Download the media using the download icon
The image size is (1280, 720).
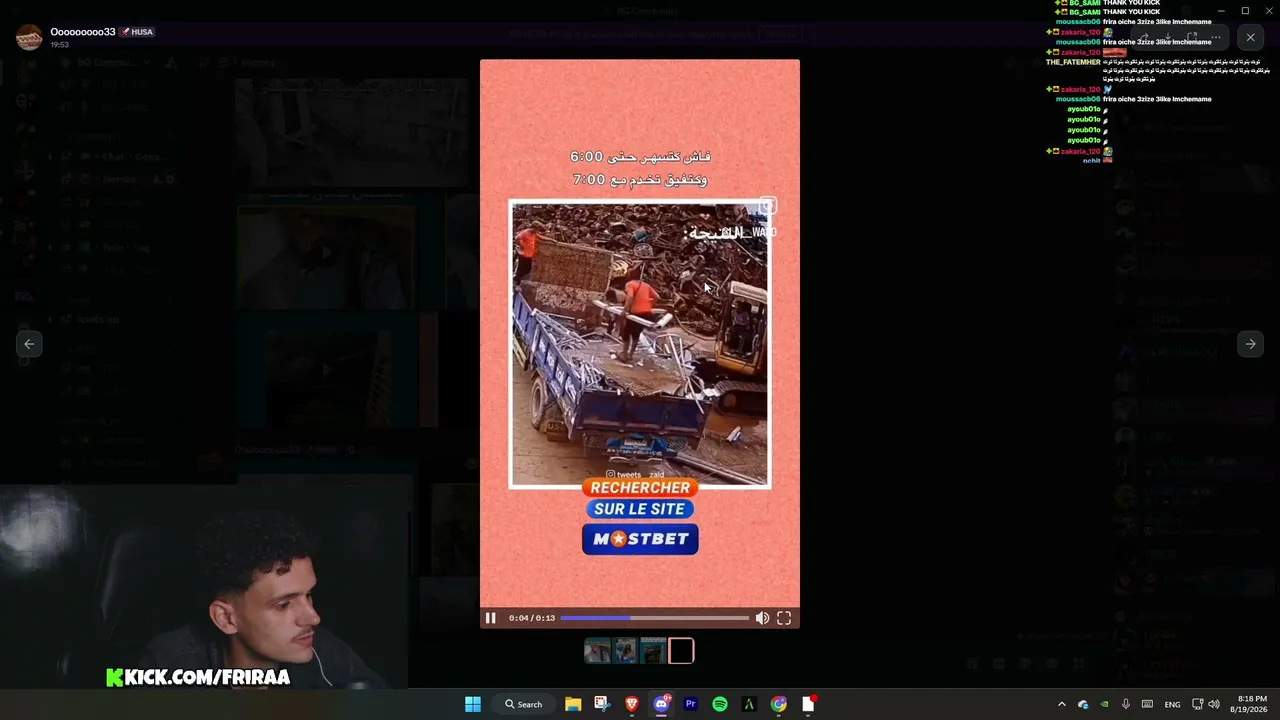[1167, 38]
